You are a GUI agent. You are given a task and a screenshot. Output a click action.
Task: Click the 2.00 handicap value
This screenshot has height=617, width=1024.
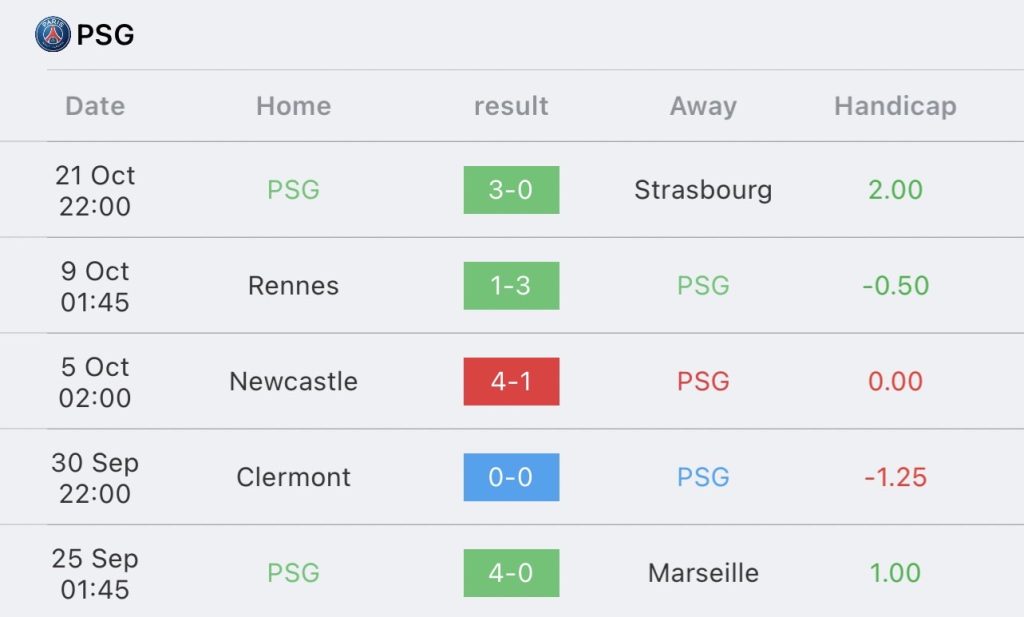(x=895, y=190)
